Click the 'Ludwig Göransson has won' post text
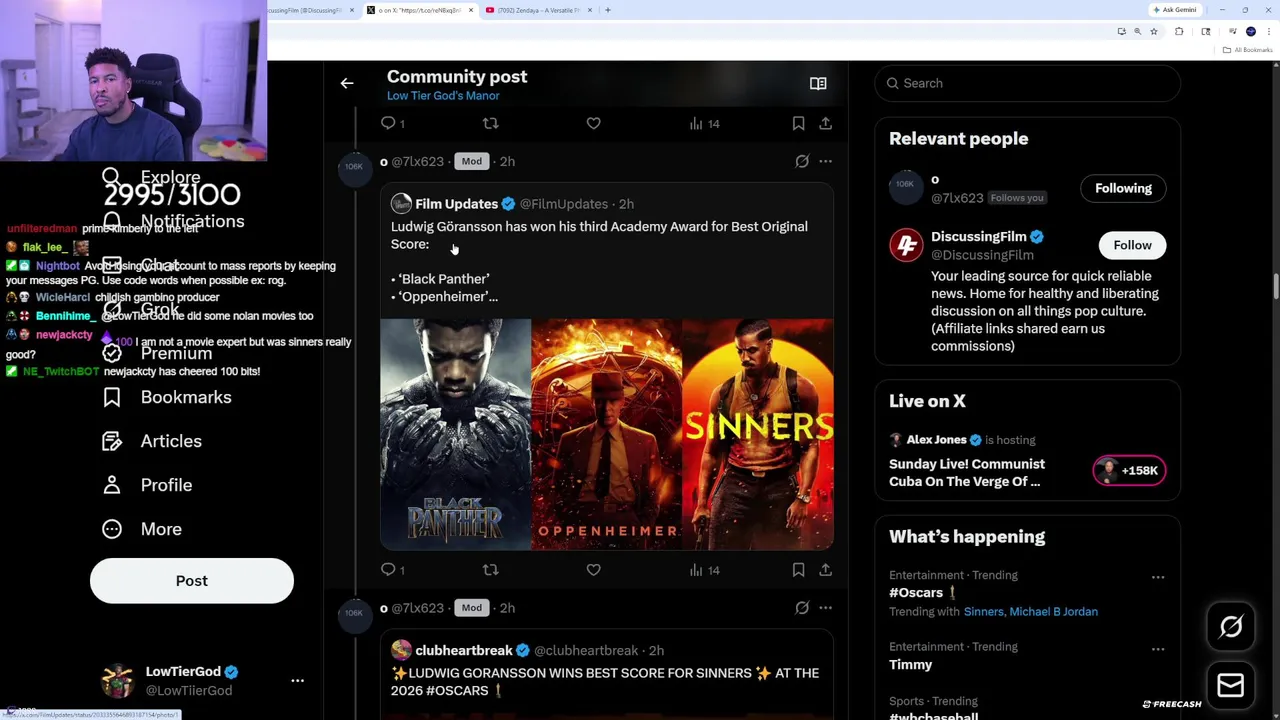Screen dimensions: 1280x720 point(599,235)
